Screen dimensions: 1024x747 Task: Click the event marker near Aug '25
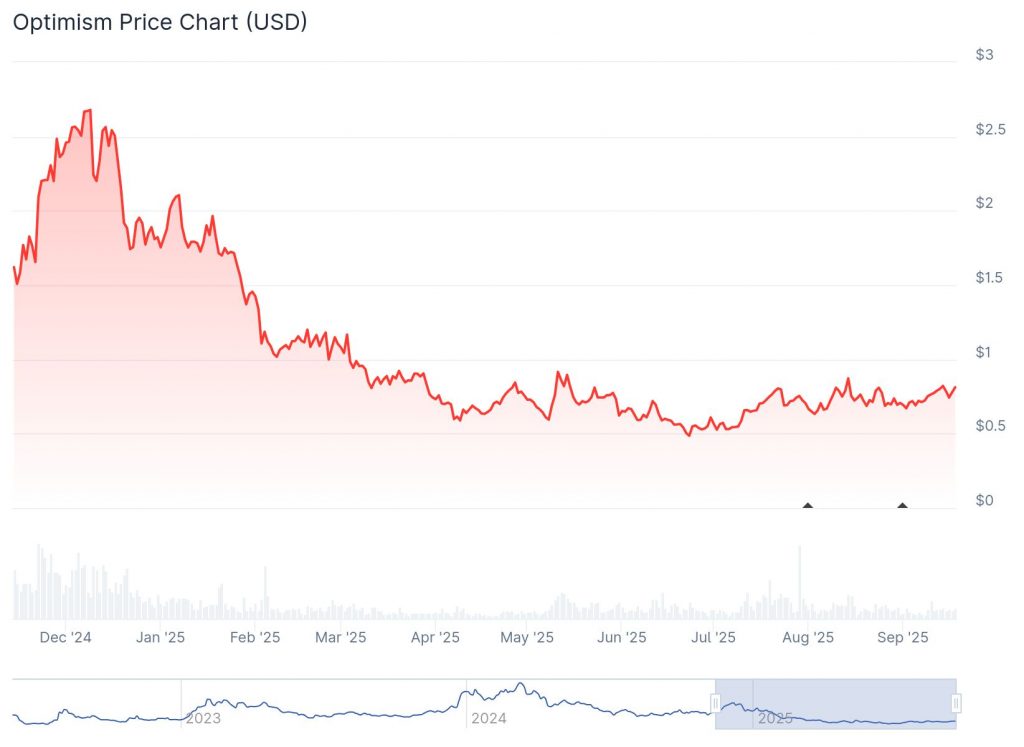pos(808,505)
